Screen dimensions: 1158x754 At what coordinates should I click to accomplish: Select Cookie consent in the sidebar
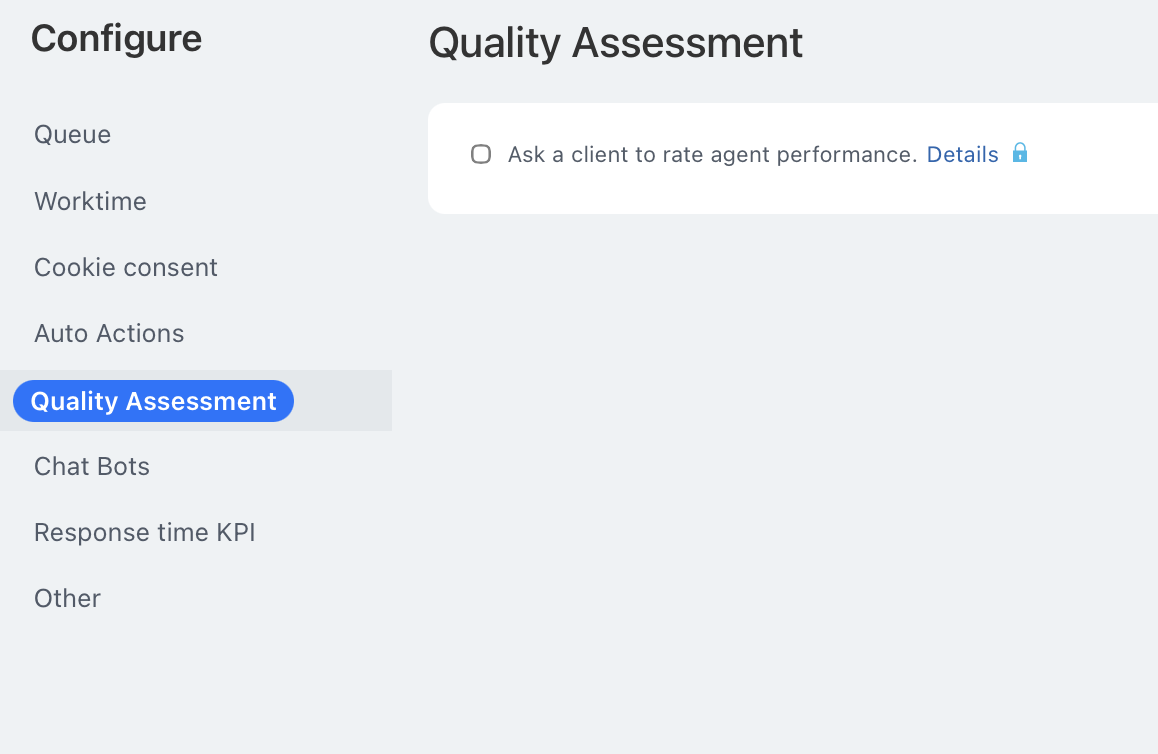pos(126,267)
